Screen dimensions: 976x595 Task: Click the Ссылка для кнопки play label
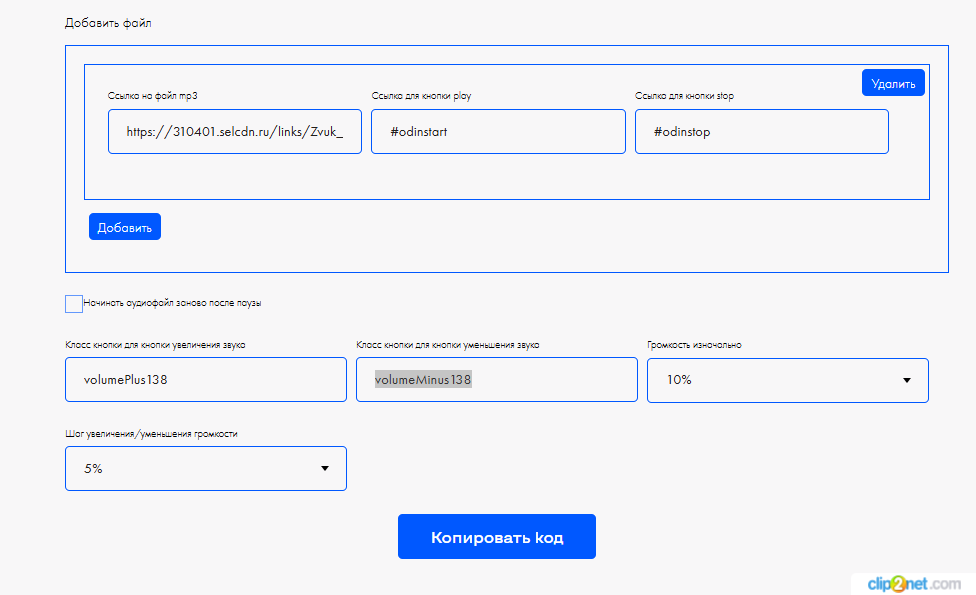pos(421,96)
